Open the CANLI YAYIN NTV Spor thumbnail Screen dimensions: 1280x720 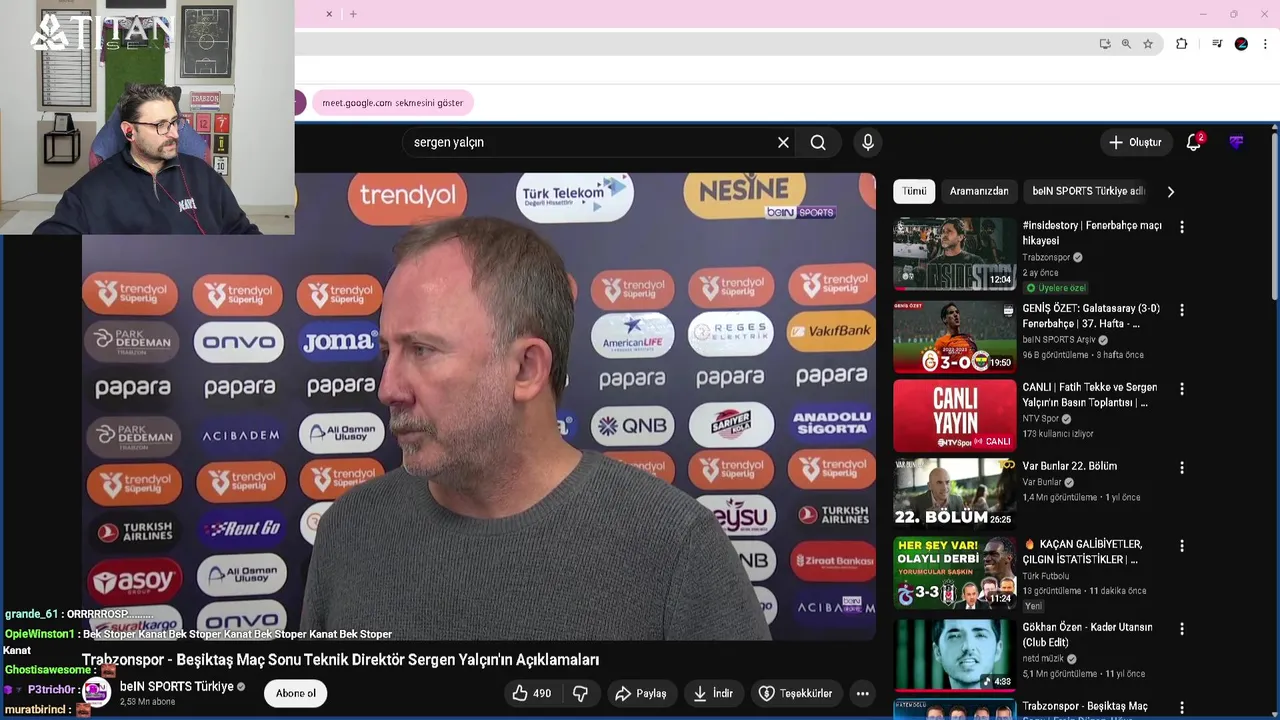pyautogui.click(x=954, y=415)
